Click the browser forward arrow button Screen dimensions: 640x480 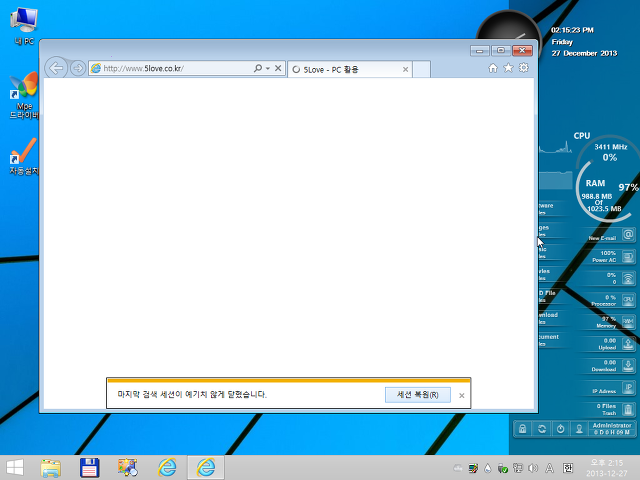pos(78,68)
